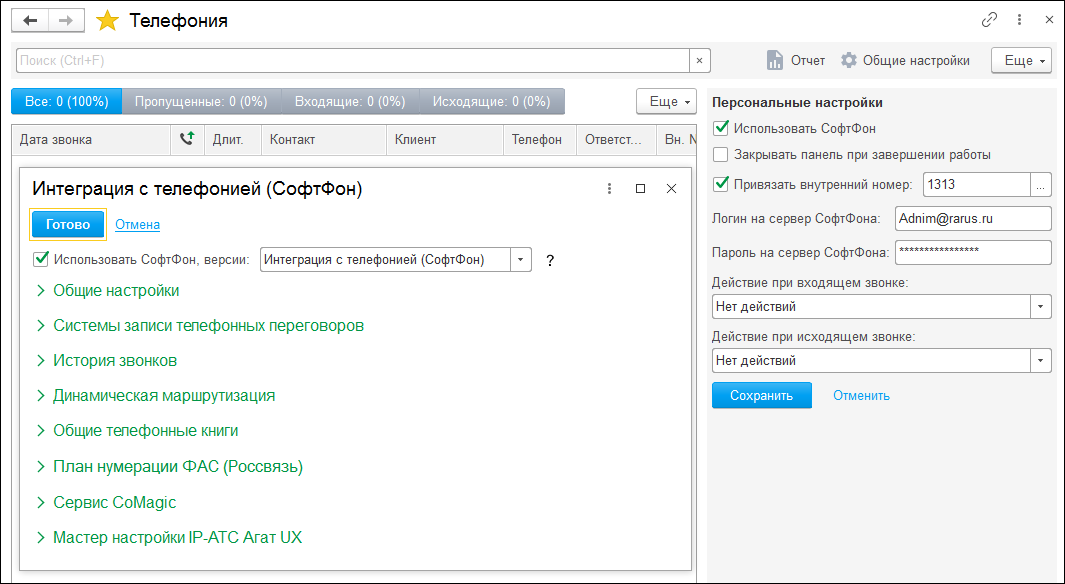The height and width of the screenshot is (584, 1065).
Task: Open the question mark help icon
Action: 549,260
